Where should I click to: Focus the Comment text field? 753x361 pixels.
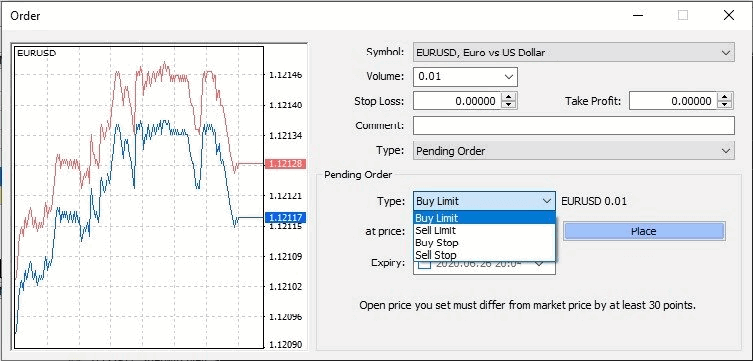point(573,125)
